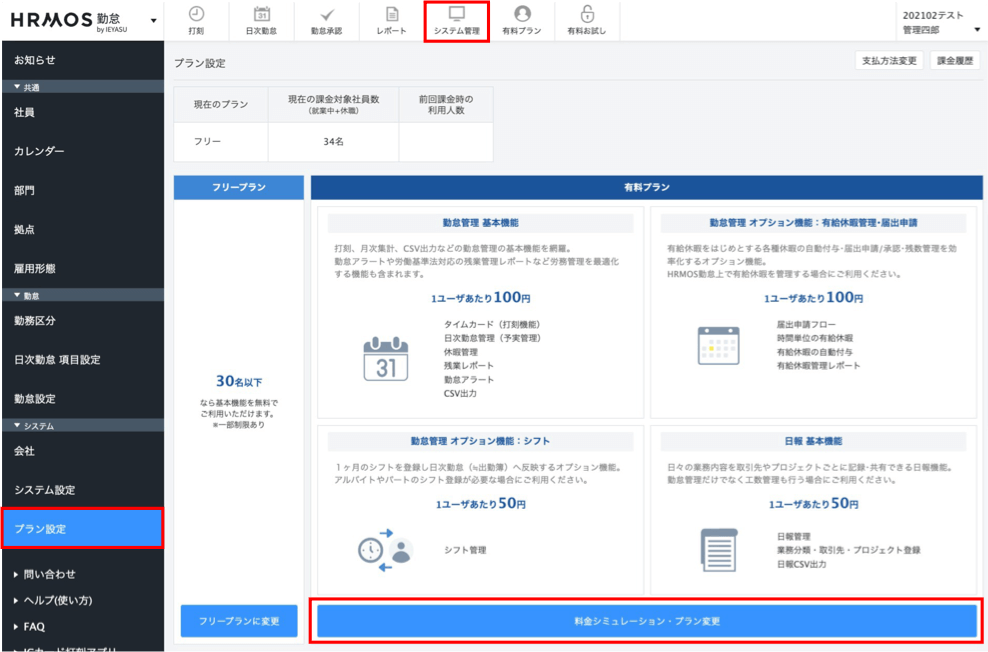Click the 打刻 clock icon
988x652 pixels.
(196, 14)
